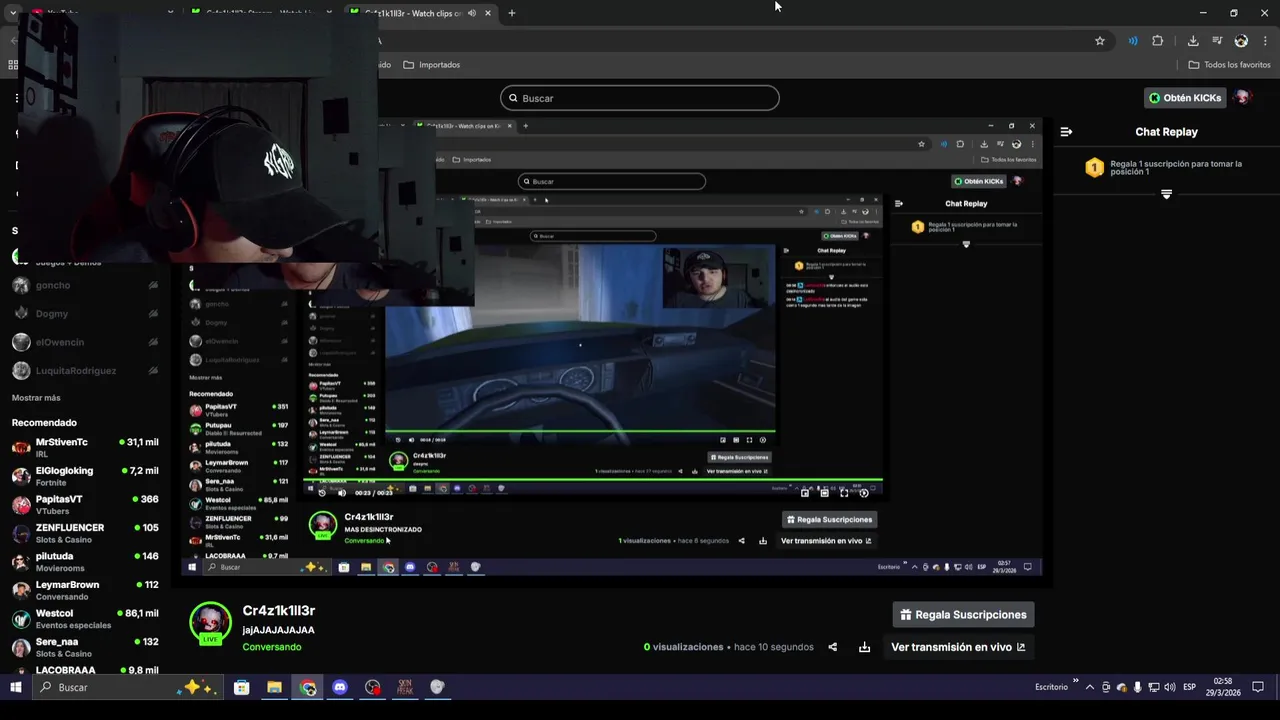Expand the gift subscription leaderboard arrow
This screenshot has height=720, width=1280.
[1166, 194]
